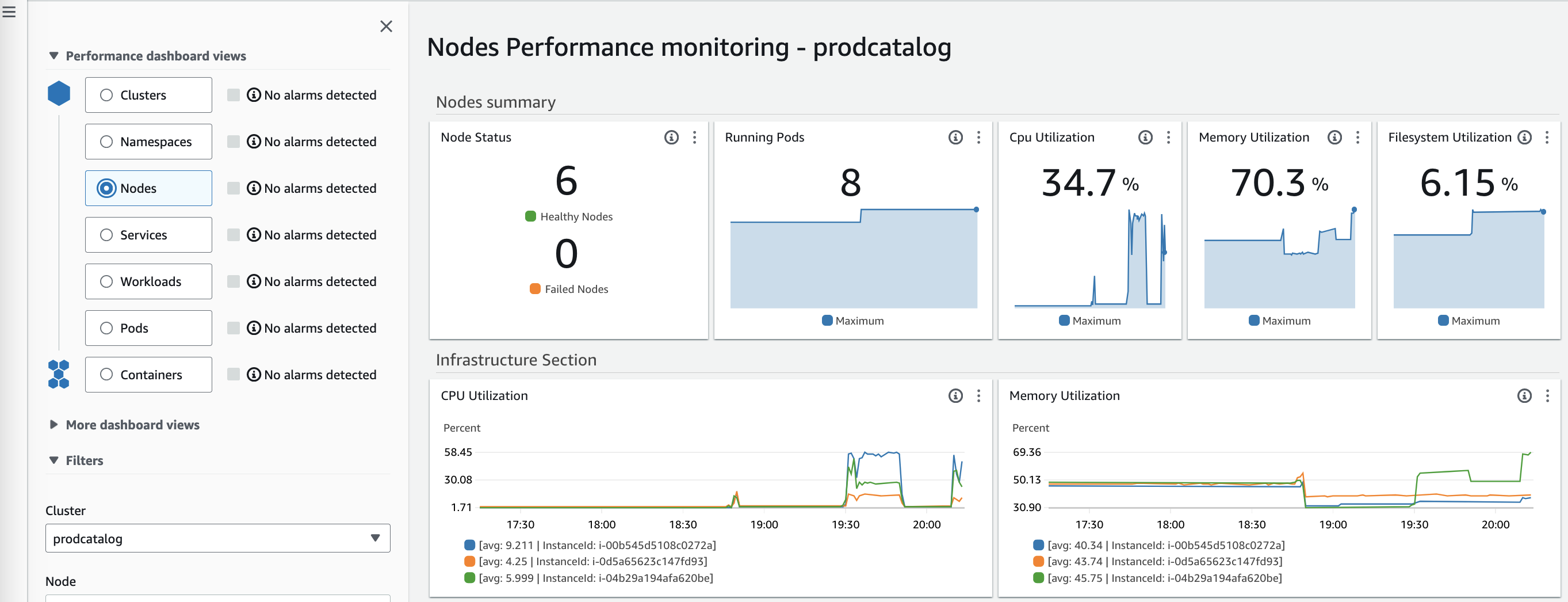Open the hamburger menu at top left
The height and width of the screenshot is (602, 1568).
(x=9, y=11)
